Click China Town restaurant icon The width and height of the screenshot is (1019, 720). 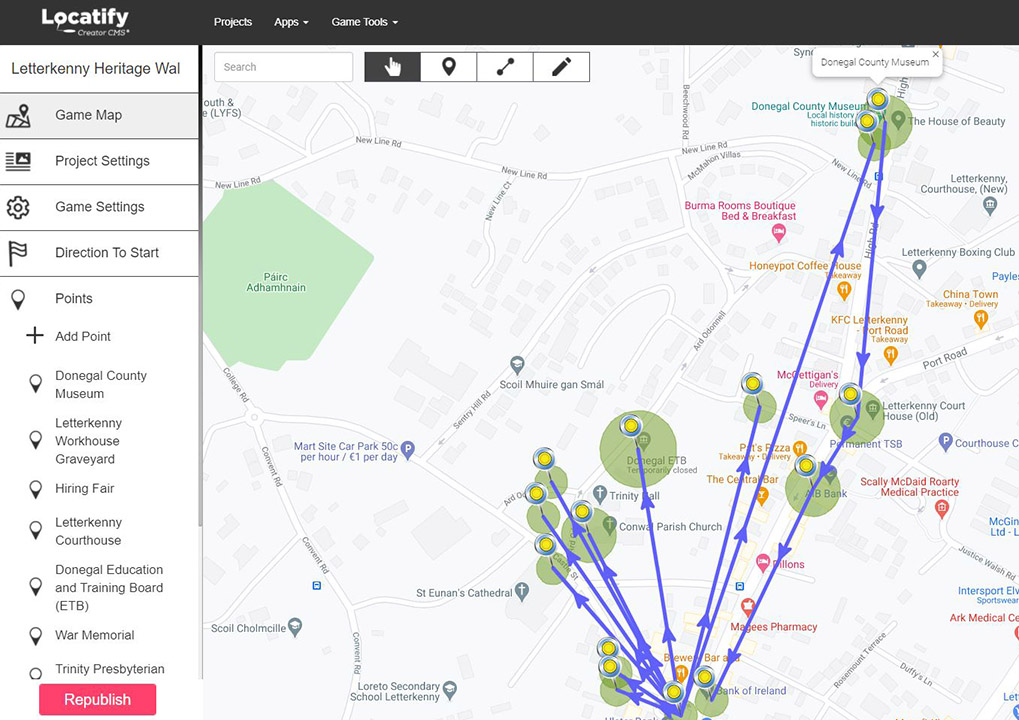coord(981,318)
